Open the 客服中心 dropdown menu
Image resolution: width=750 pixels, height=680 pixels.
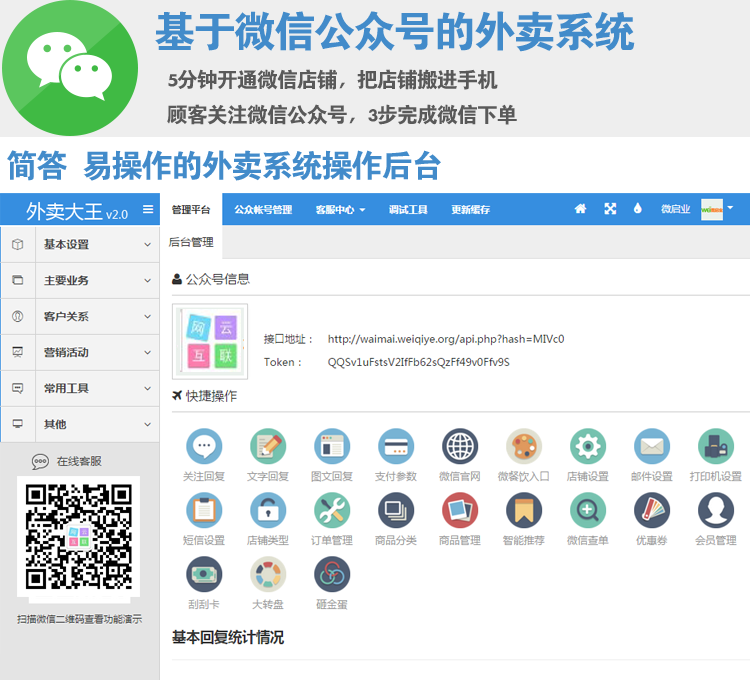pos(340,209)
